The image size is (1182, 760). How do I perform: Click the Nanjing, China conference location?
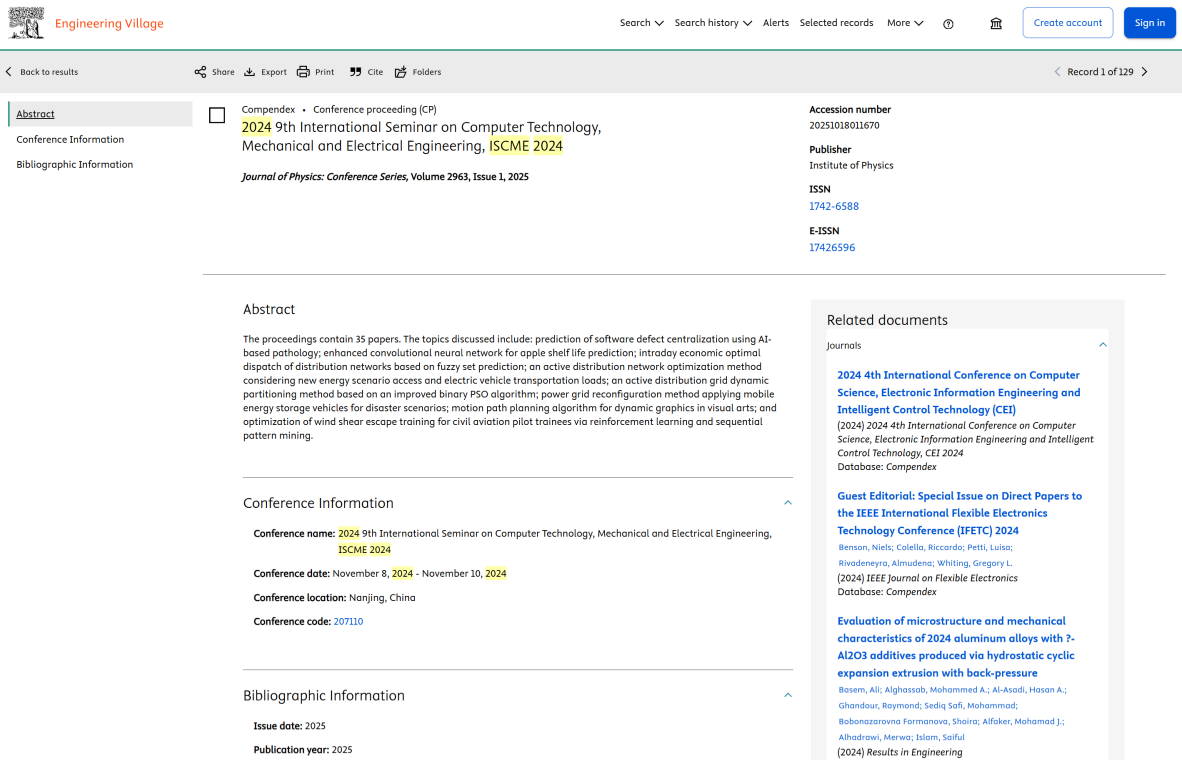coord(382,597)
